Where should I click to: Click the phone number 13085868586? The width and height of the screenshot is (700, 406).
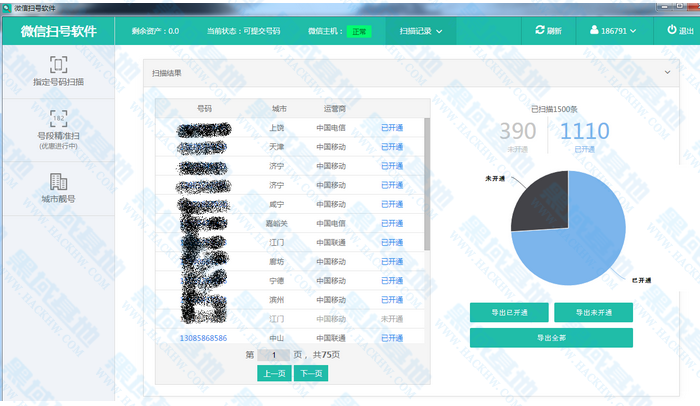click(203, 338)
